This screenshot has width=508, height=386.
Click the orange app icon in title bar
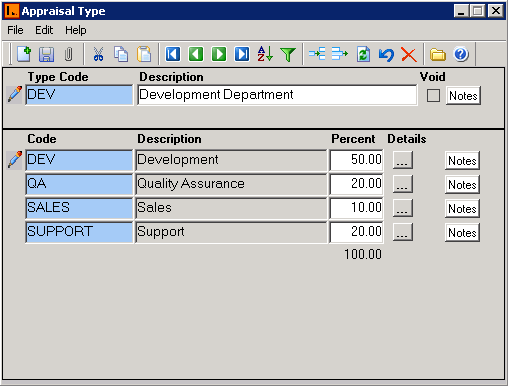(x=12, y=11)
